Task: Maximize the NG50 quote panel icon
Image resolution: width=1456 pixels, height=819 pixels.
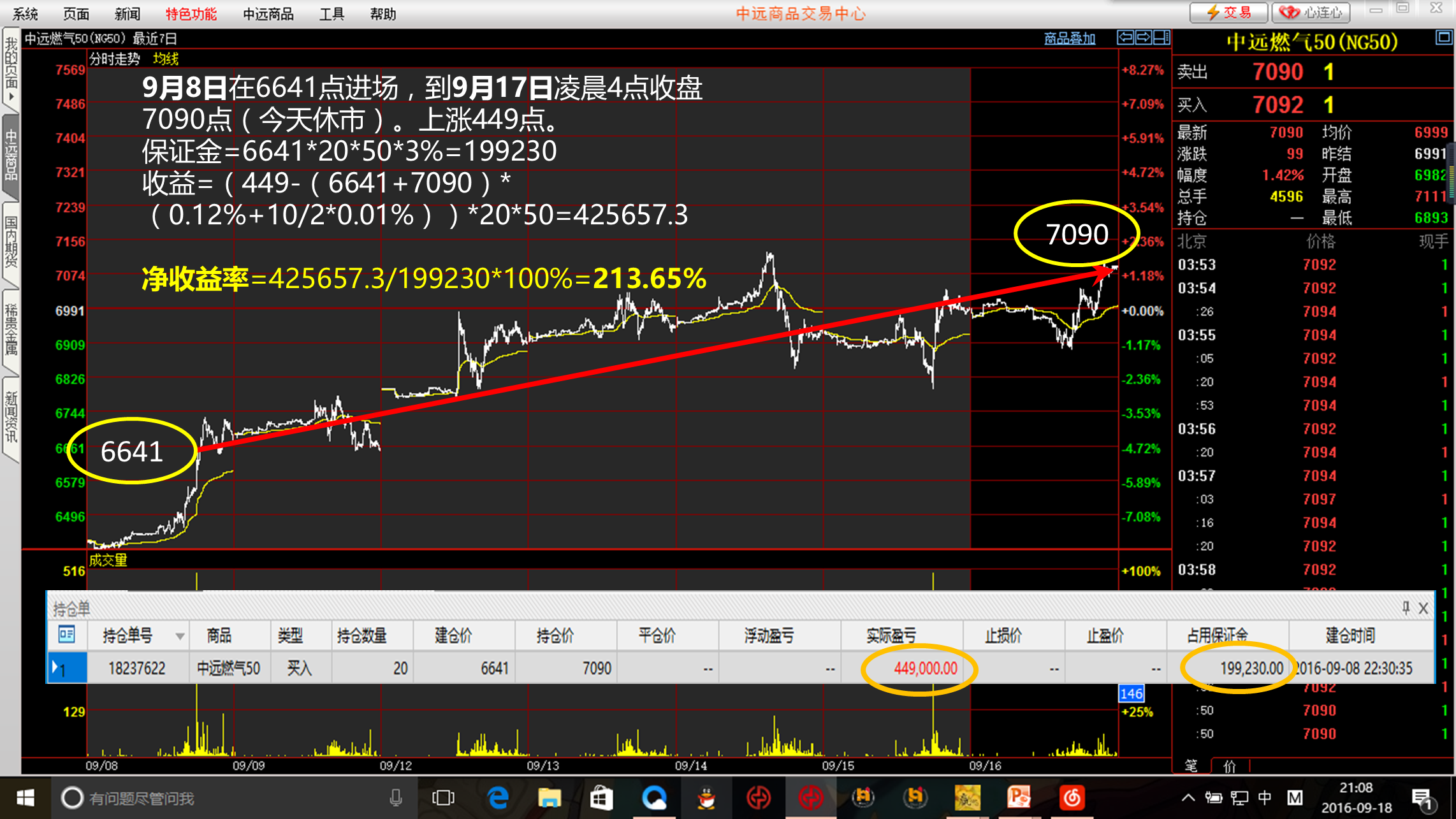Action: [x=1443, y=38]
